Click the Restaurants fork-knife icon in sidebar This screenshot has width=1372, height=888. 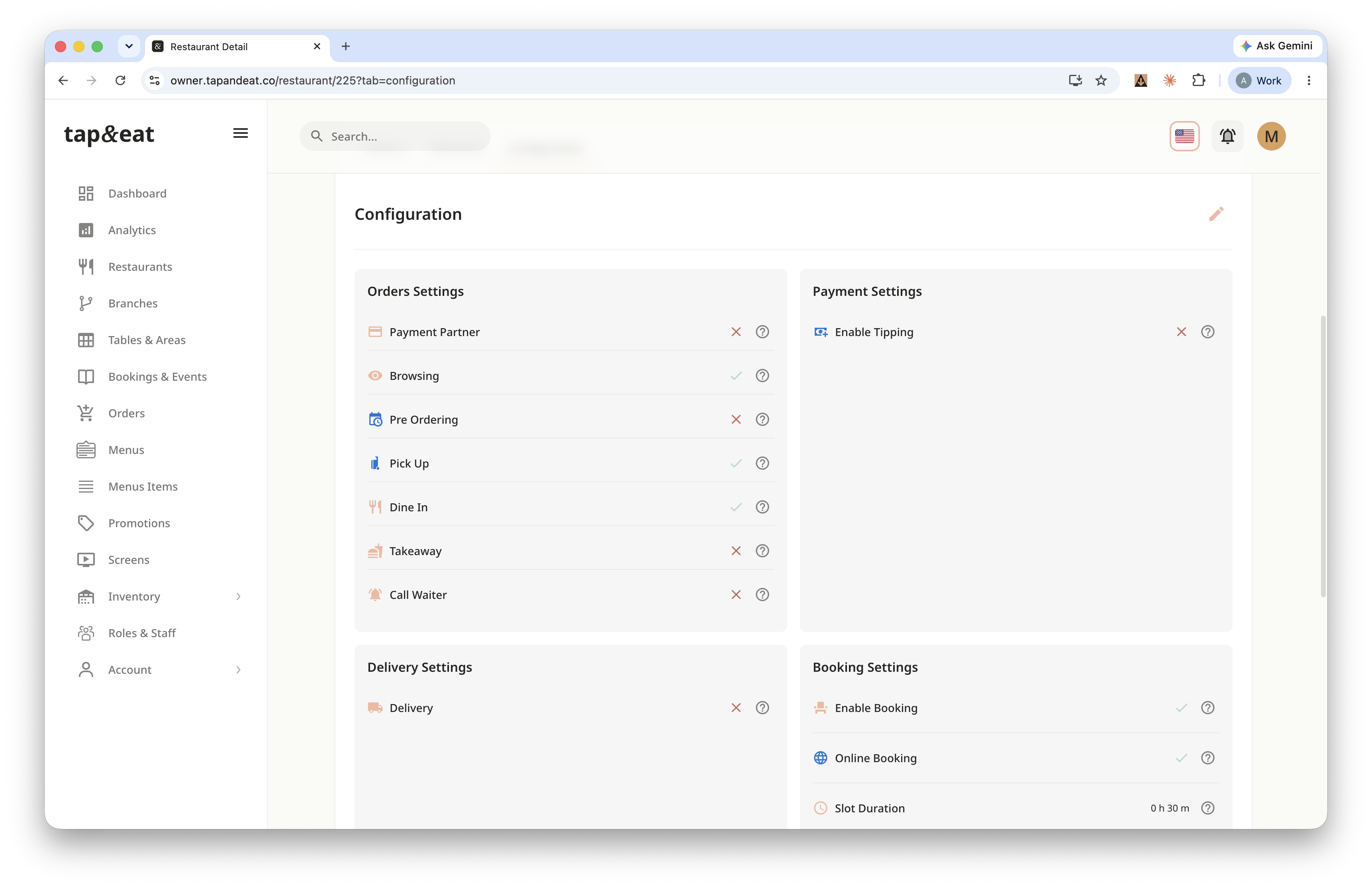click(x=86, y=267)
